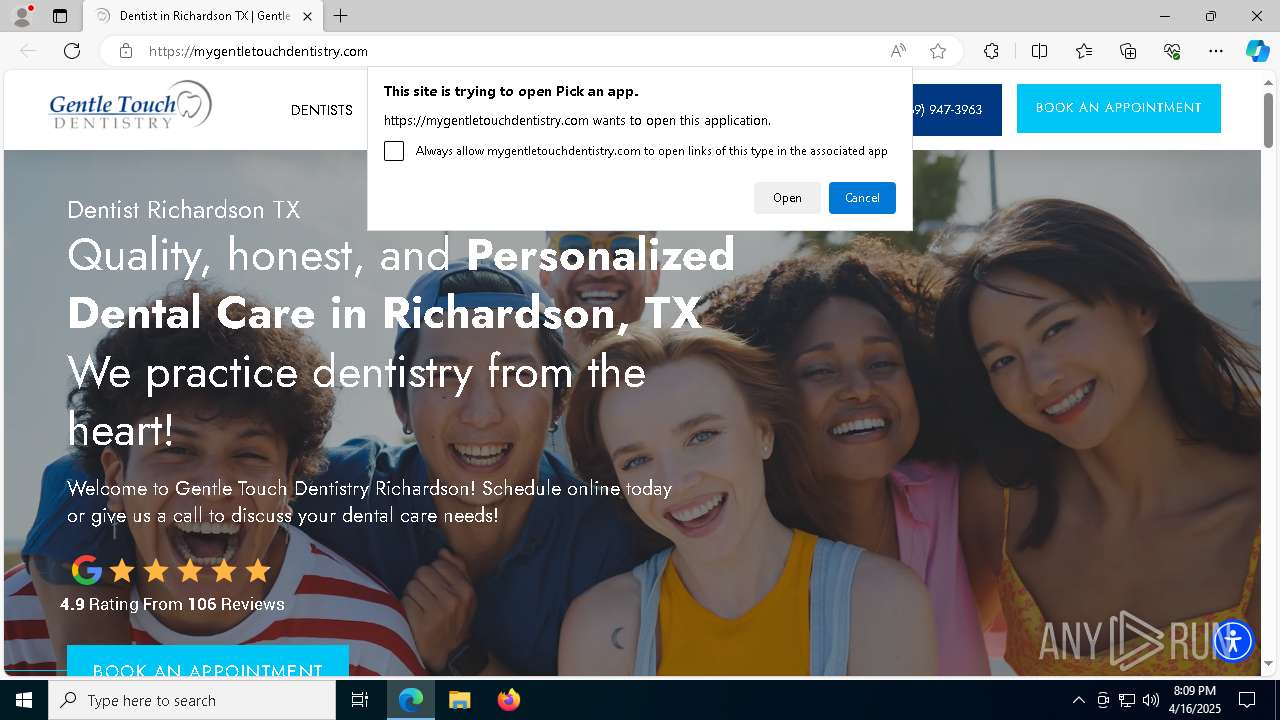Open File Explorer from the taskbar
The height and width of the screenshot is (720, 1280).
459,700
